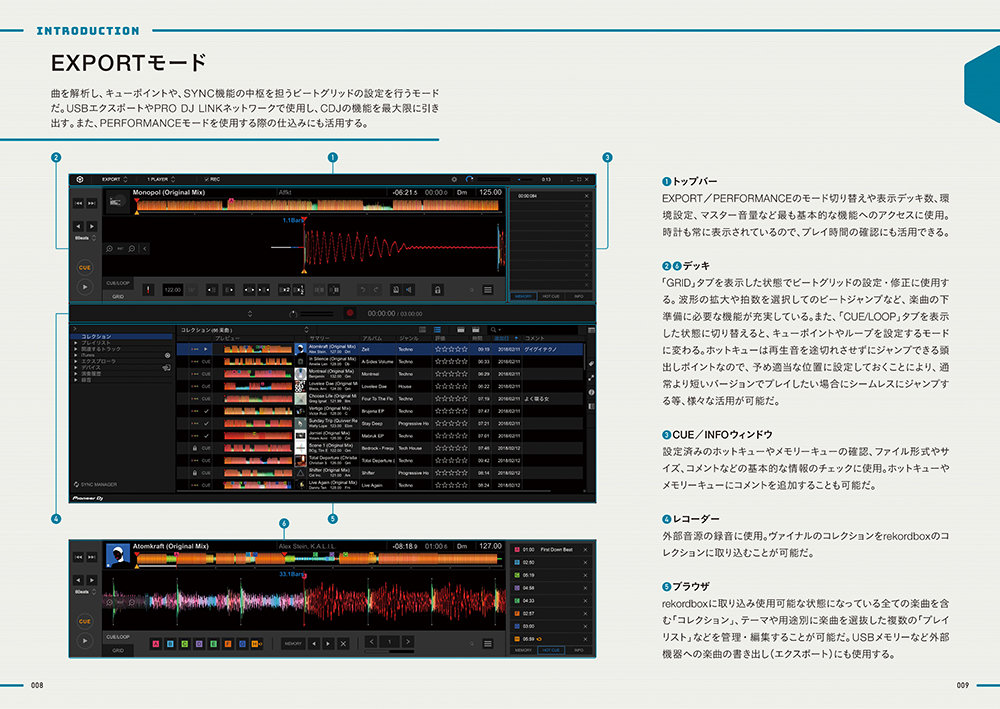Expand 関連するトラック tree node

pyautogui.click(x=76, y=349)
